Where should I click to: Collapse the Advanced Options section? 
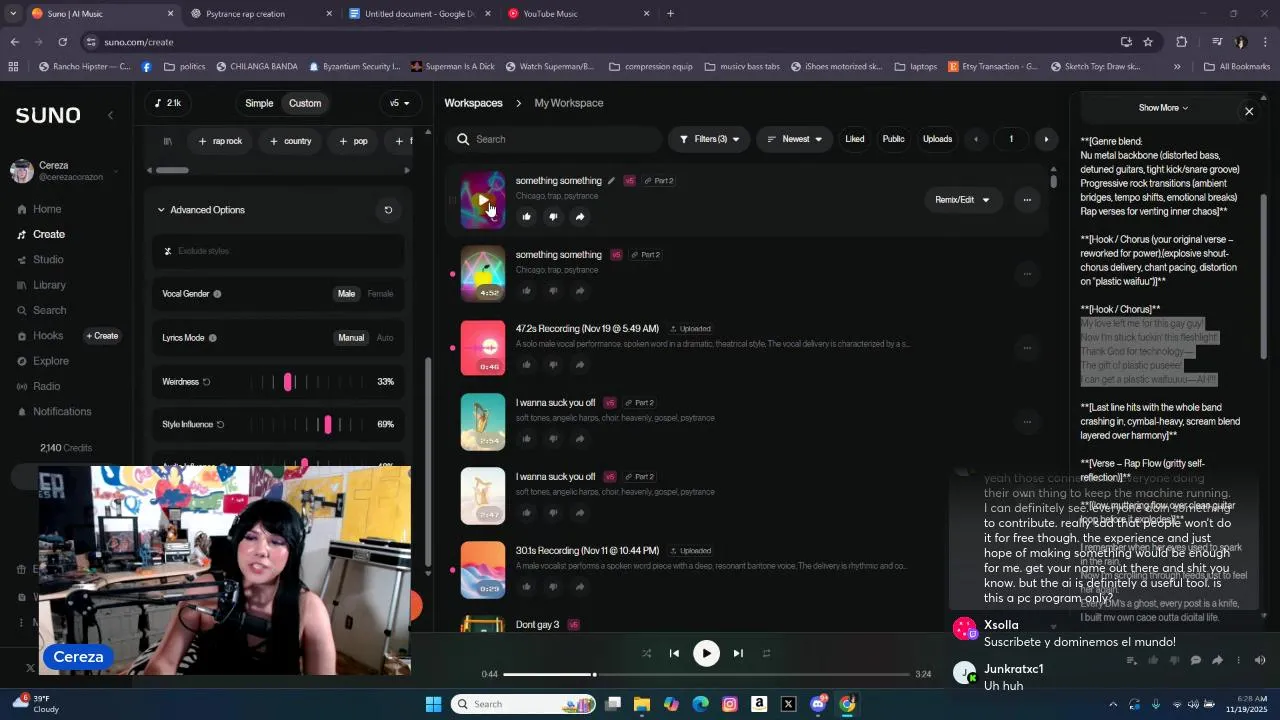coord(161,210)
